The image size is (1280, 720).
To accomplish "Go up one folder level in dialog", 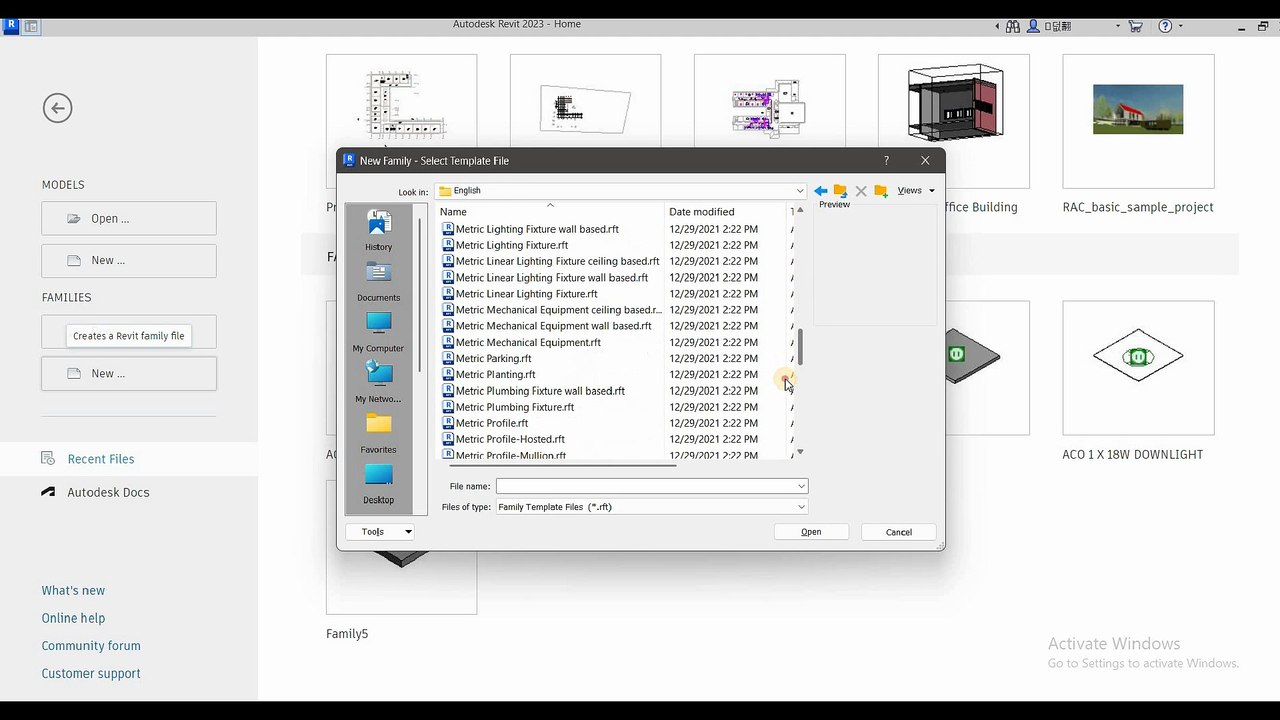I will tap(840, 191).
